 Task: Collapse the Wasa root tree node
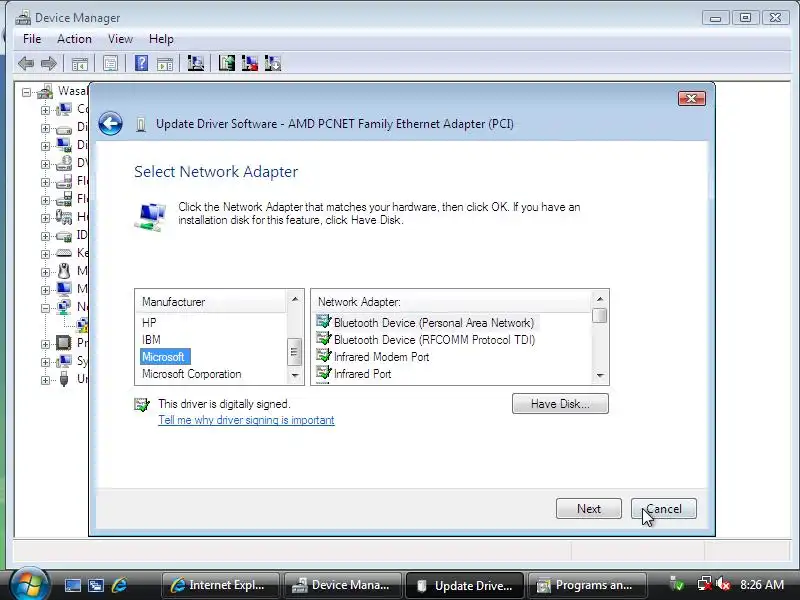(x=27, y=92)
